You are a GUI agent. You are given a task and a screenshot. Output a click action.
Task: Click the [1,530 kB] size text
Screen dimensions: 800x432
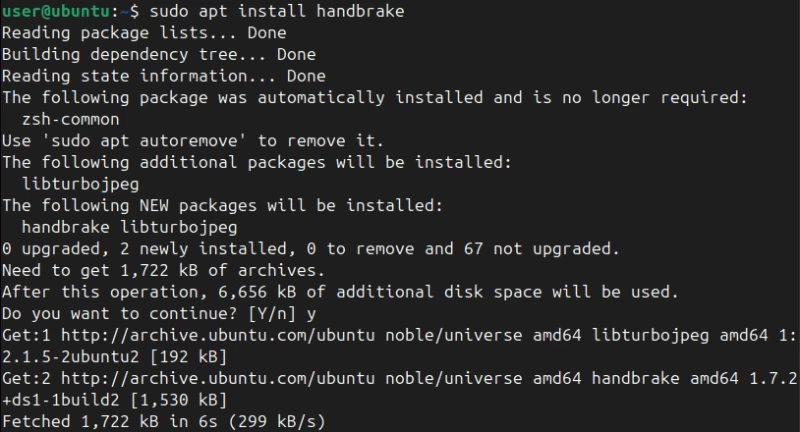tap(178, 400)
